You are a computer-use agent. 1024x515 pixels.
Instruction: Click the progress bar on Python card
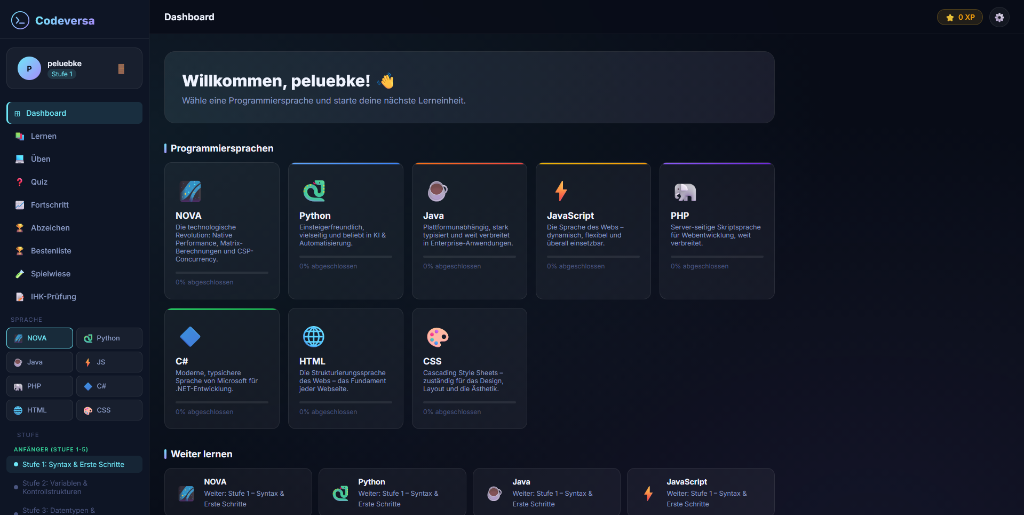345,257
